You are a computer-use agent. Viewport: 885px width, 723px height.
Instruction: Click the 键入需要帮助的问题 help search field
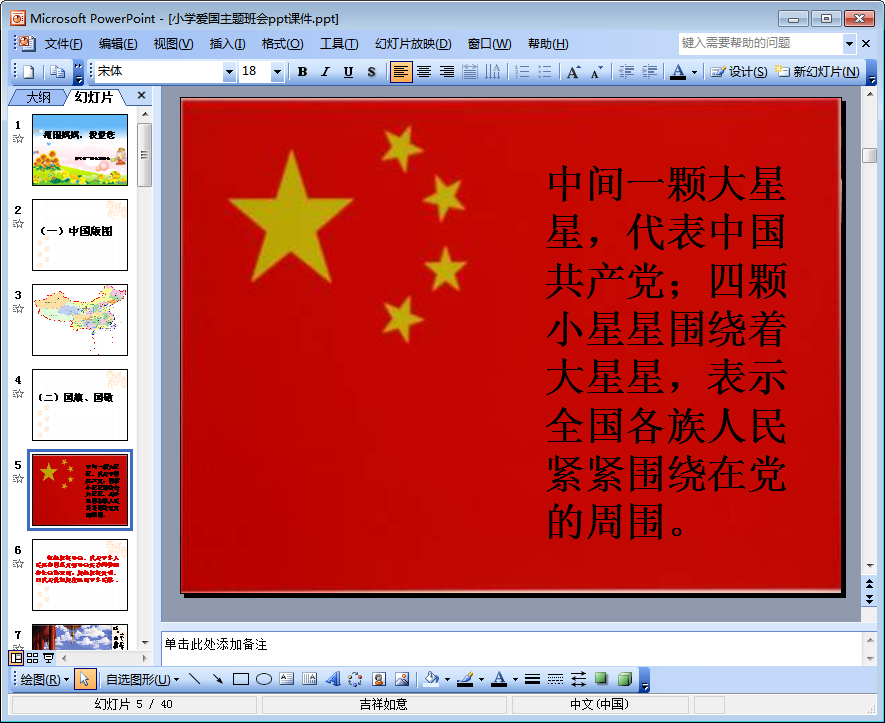761,43
